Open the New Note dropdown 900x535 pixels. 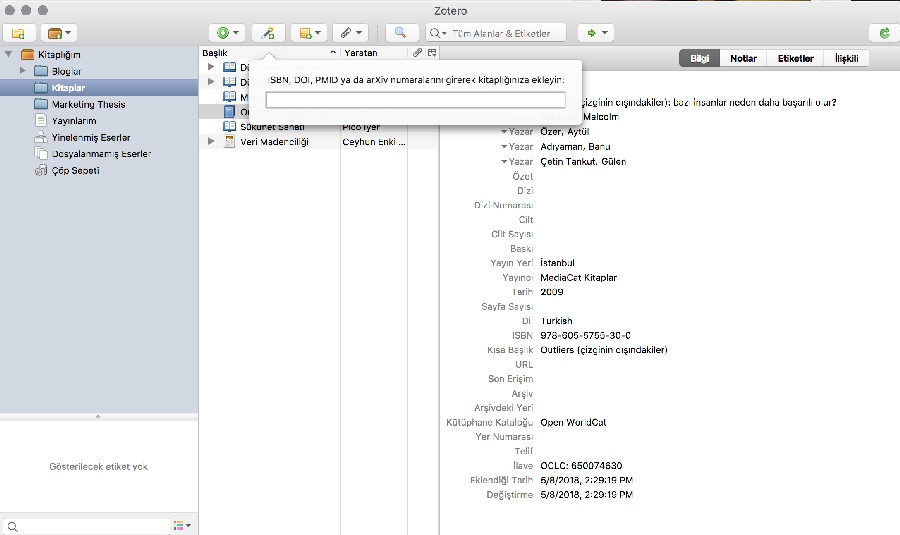(x=309, y=33)
